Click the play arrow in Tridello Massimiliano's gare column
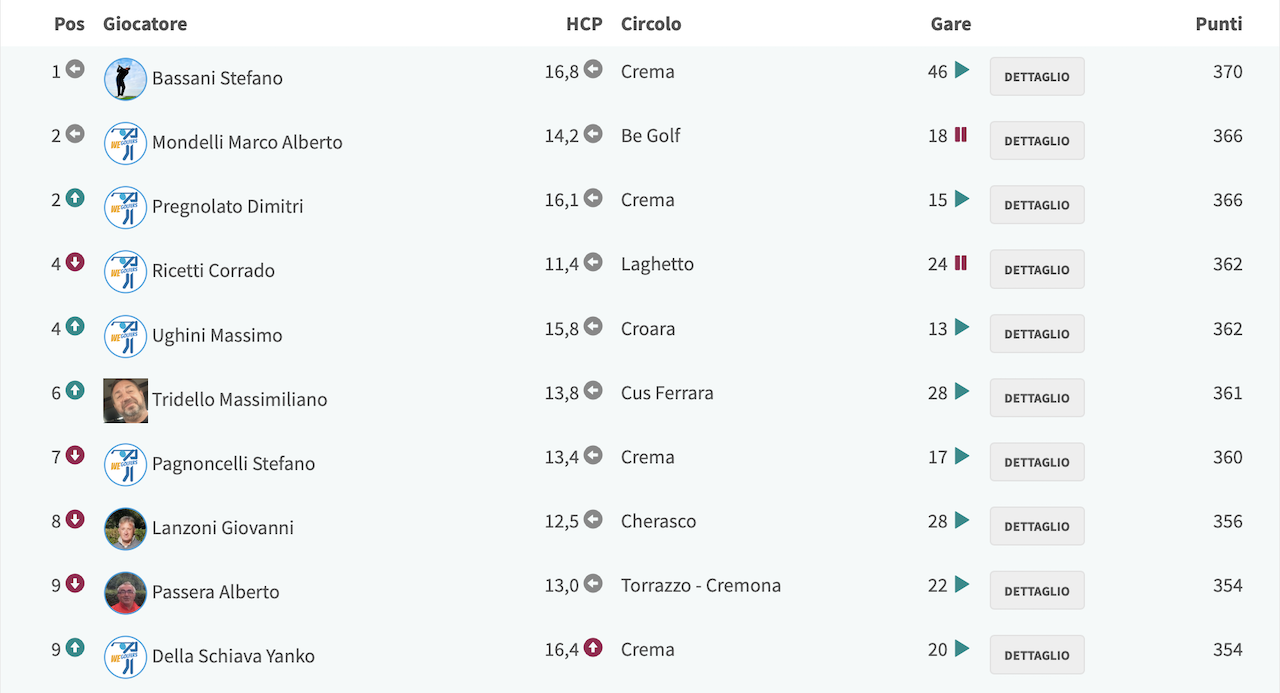The width and height of the screenshot is (1280, 693). coord(962,391)
